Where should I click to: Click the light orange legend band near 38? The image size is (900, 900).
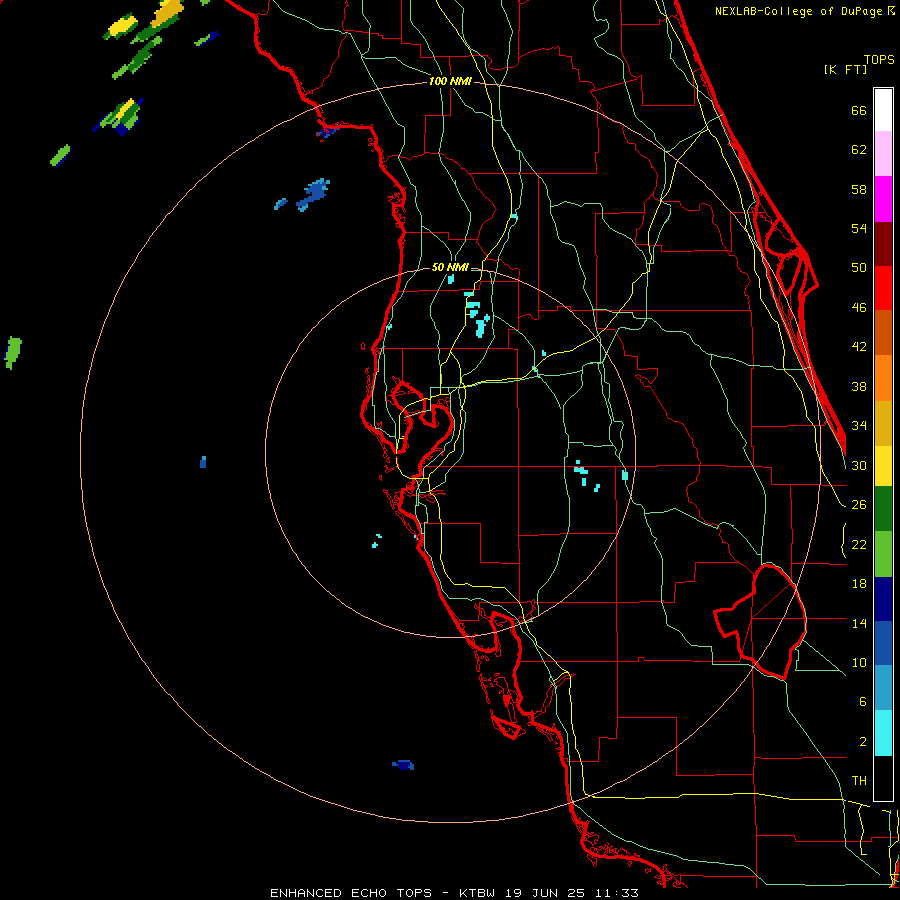pyautogui.click(x=883, y=378)
